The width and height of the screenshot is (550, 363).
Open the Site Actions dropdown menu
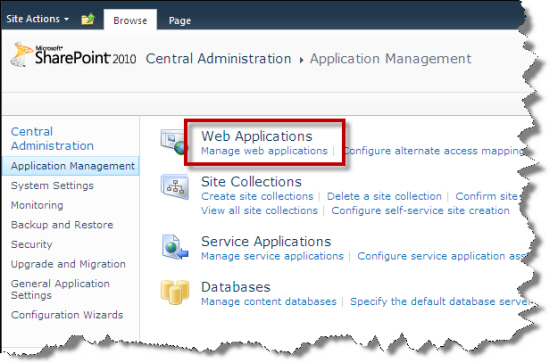tap(37, 19)
